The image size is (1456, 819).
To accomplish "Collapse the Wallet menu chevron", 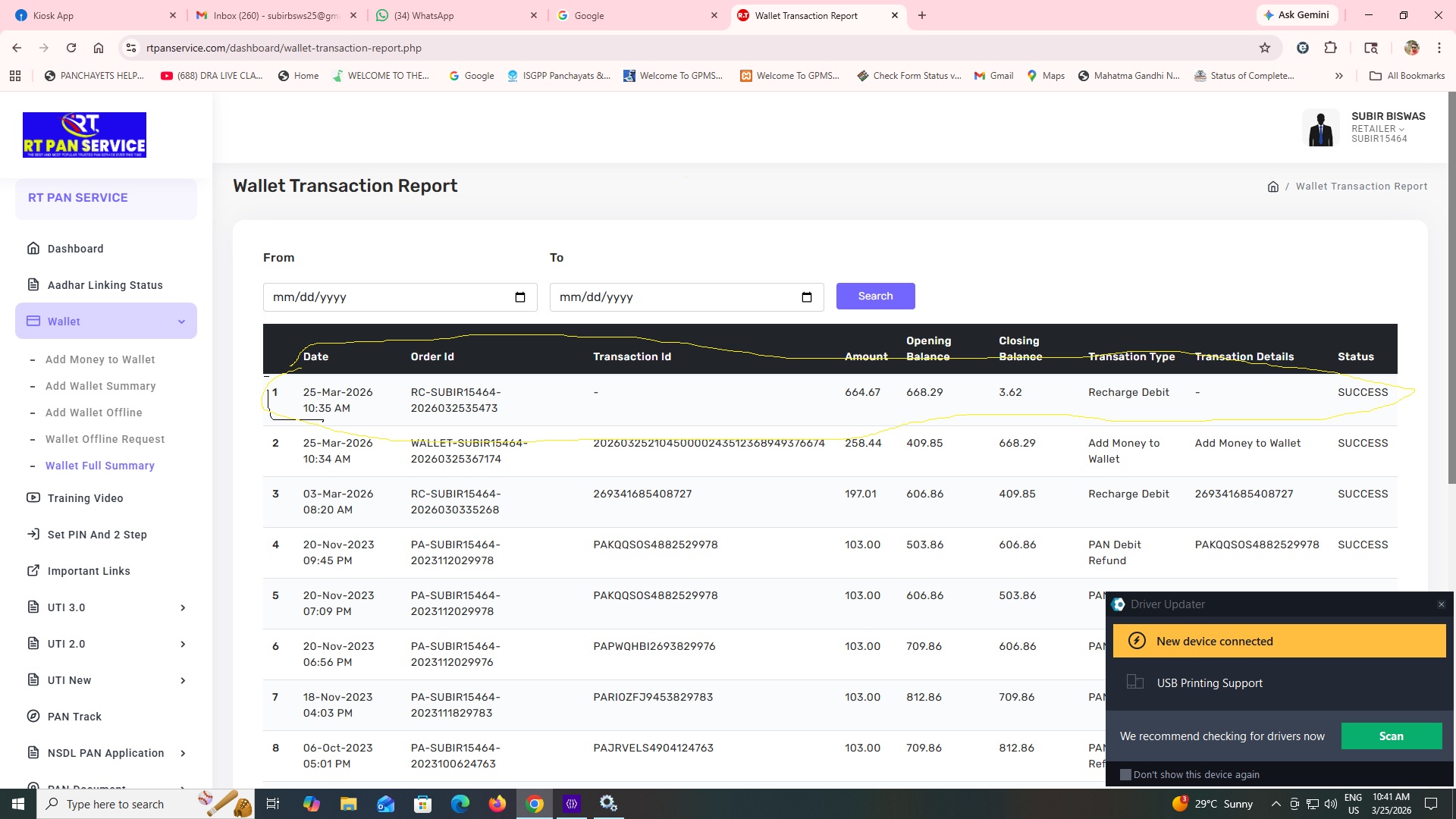I will [182, 322].
